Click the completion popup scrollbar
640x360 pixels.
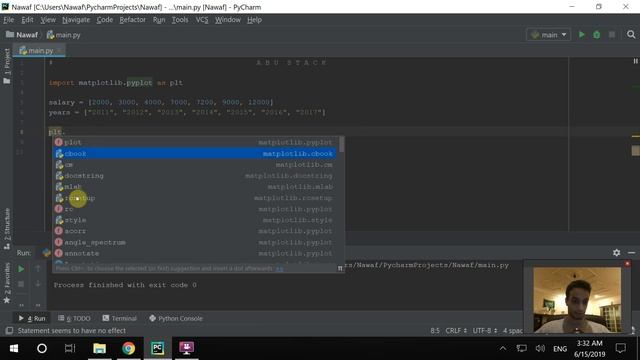coord(341,144)
